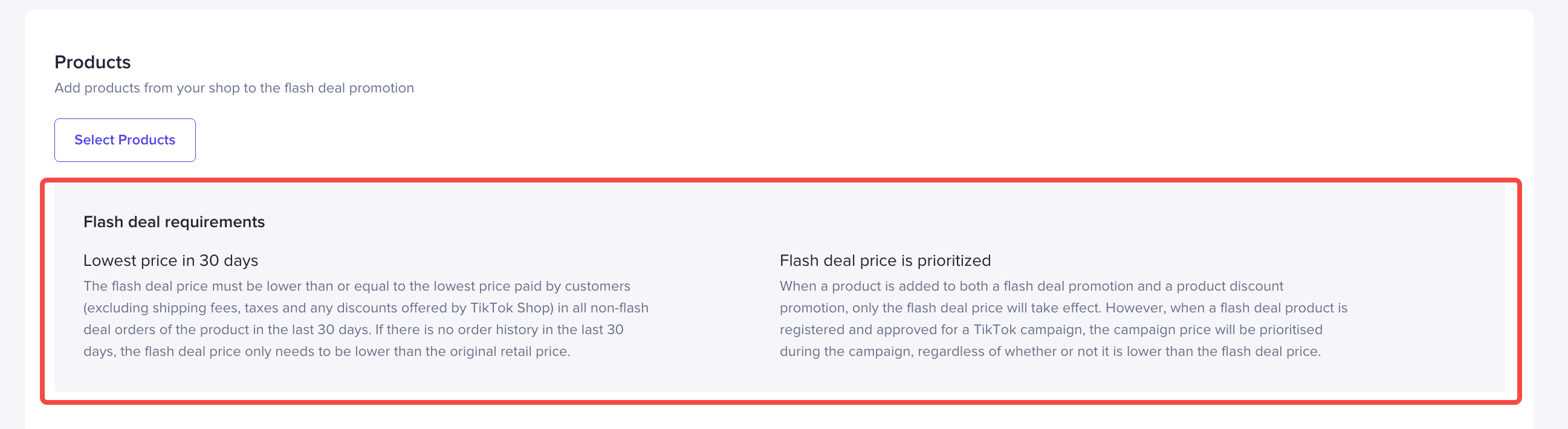This screenshot has height=429, width=1568.
Task: Click the line starting 'When a product is added'
Action: (x=1031, y=286)
